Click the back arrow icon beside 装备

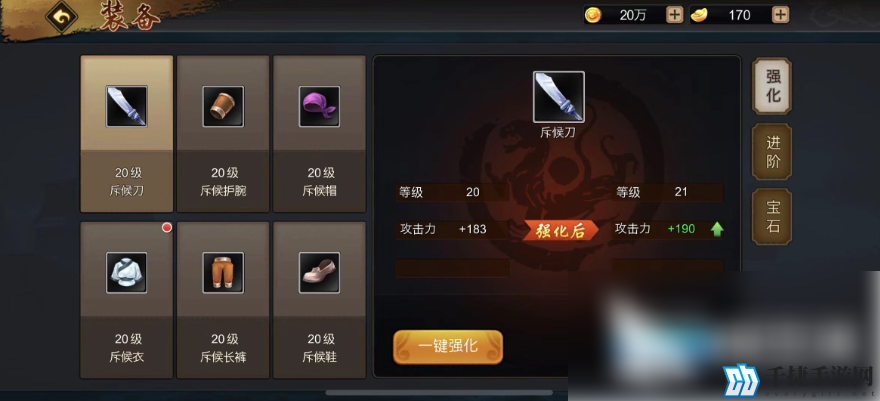pyautogui.click(x=62, y=17)
